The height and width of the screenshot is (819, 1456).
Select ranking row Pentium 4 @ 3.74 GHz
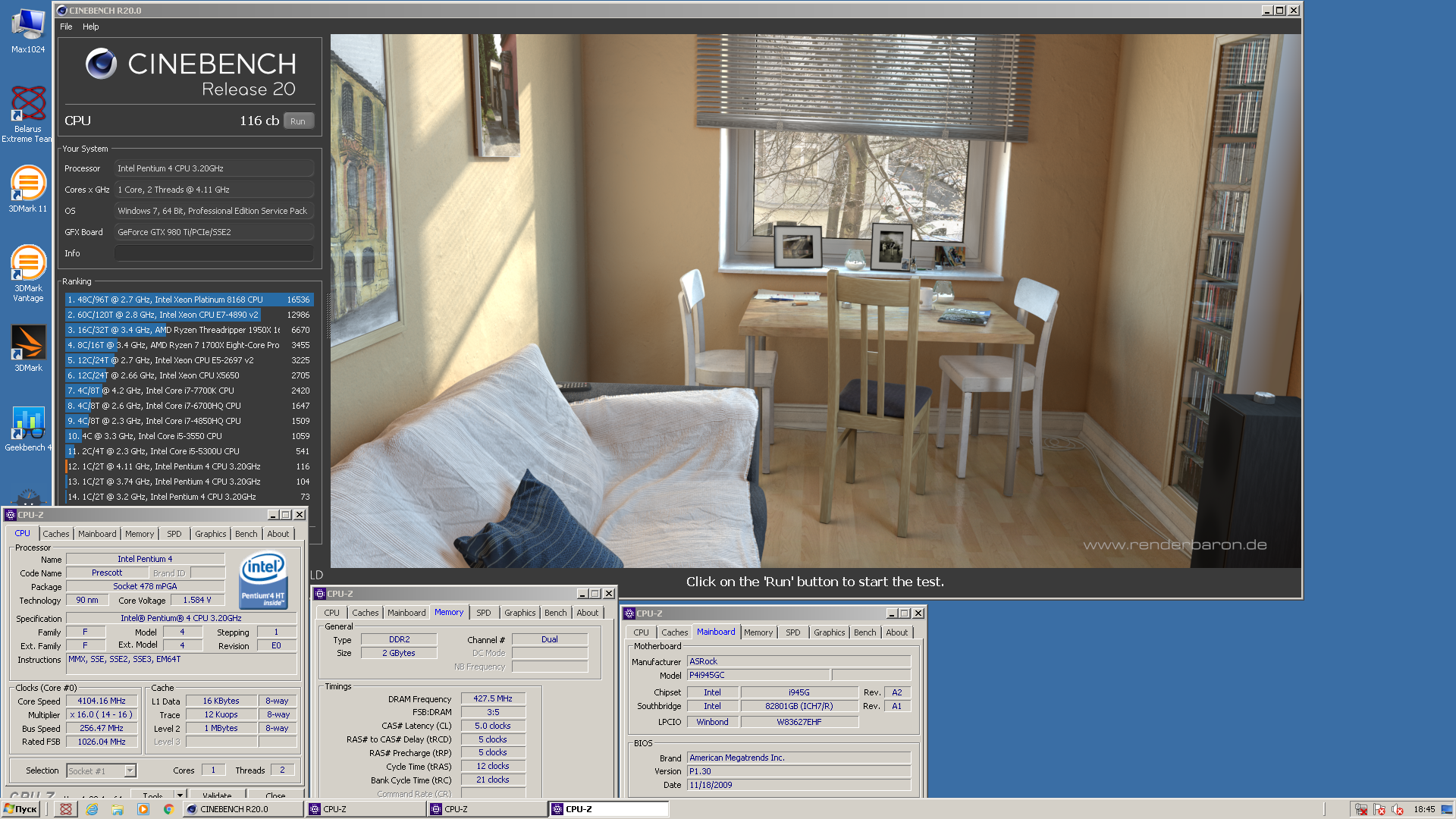click(x=189, y=482)
